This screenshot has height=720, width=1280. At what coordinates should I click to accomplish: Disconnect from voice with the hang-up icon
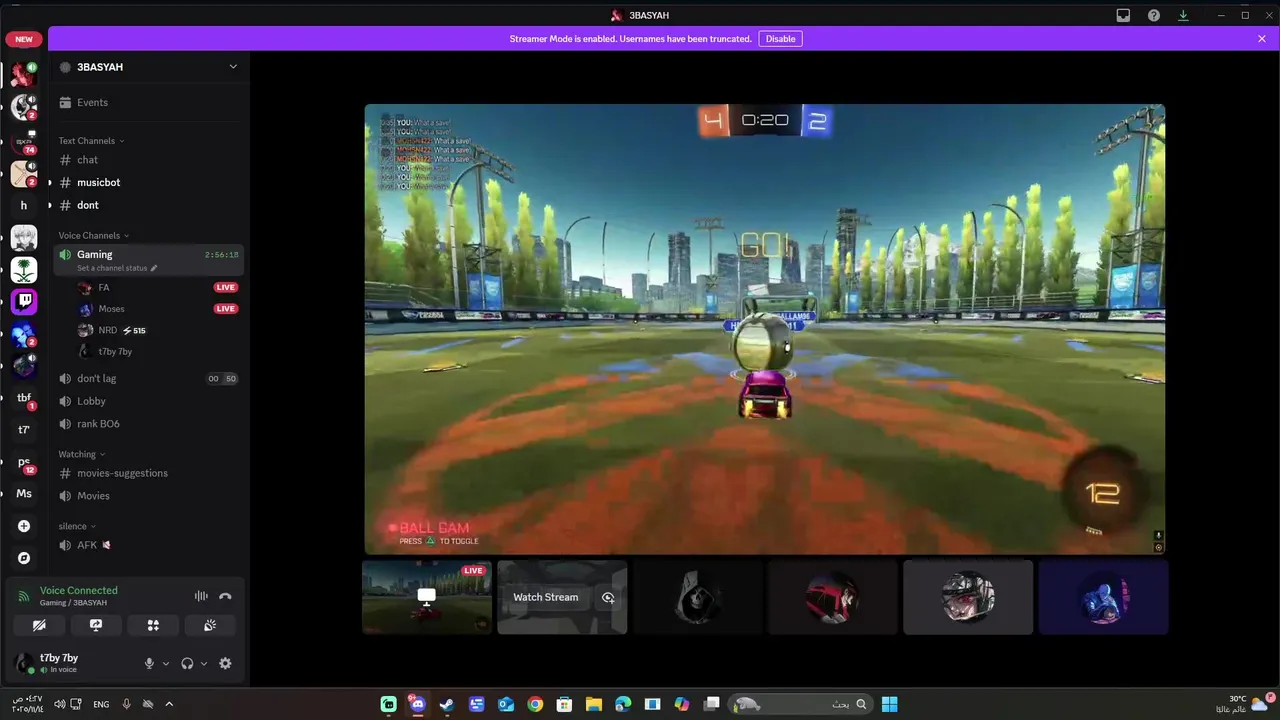pos(225,596)
